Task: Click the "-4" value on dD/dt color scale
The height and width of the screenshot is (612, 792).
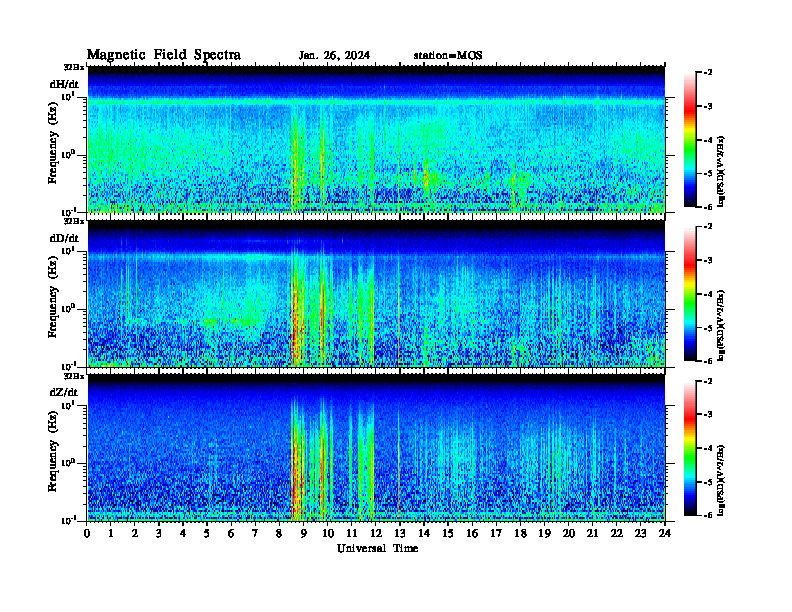Action: (x=708, y=294)
